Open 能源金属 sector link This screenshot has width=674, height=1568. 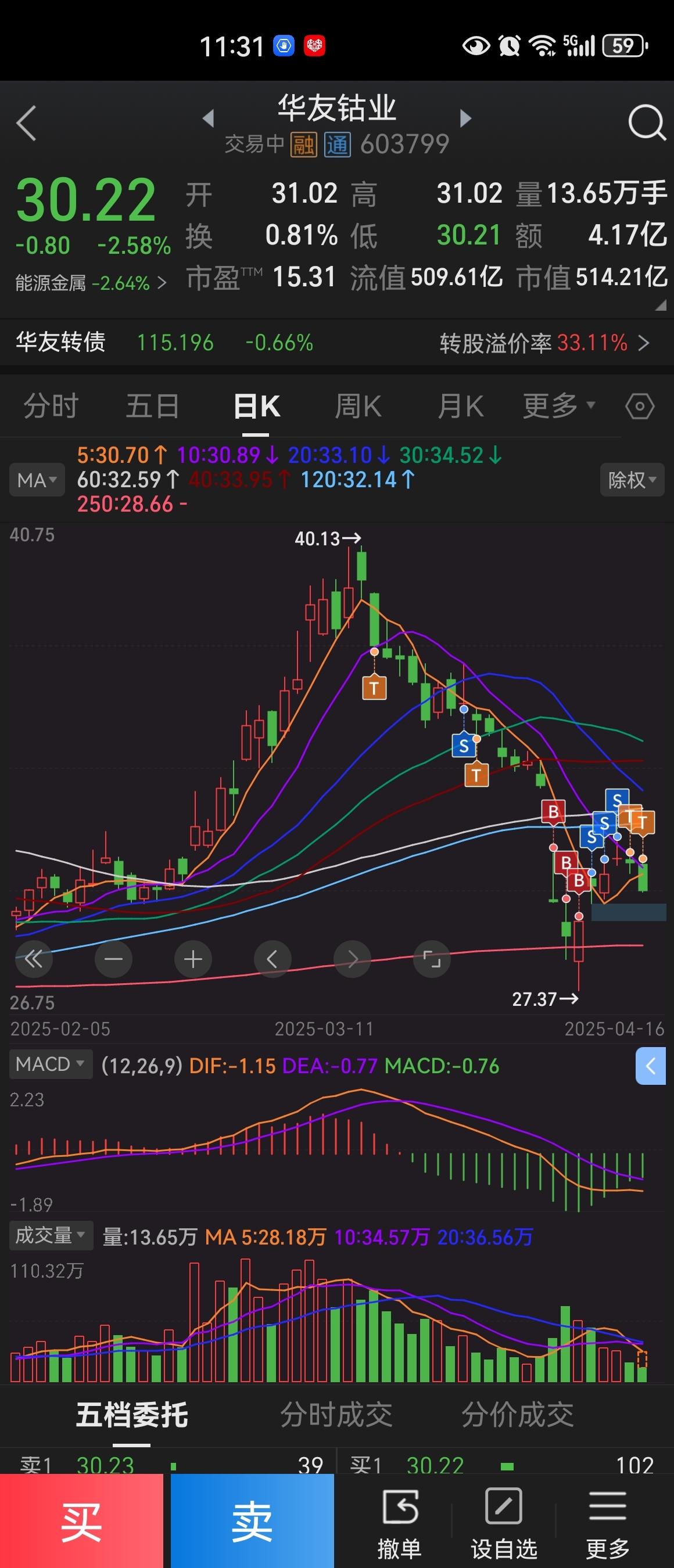point(90,283)
